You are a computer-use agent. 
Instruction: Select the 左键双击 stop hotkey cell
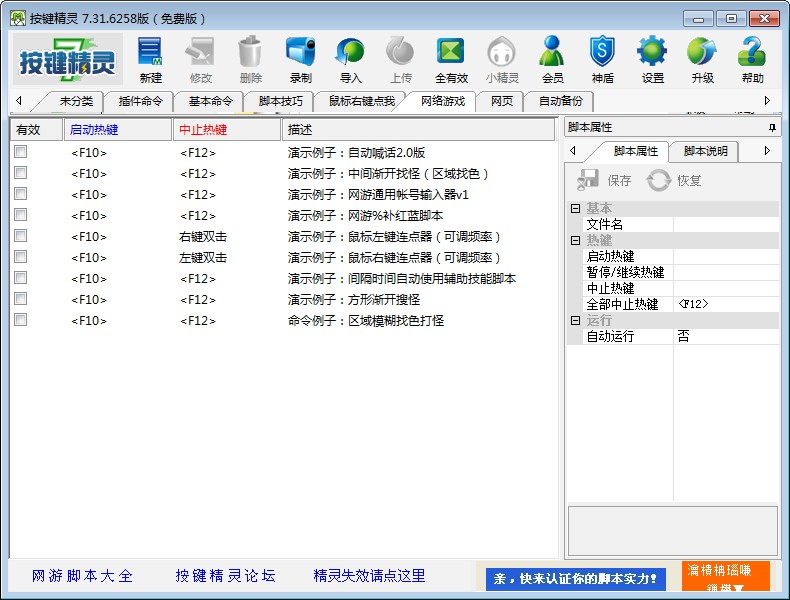203,258
